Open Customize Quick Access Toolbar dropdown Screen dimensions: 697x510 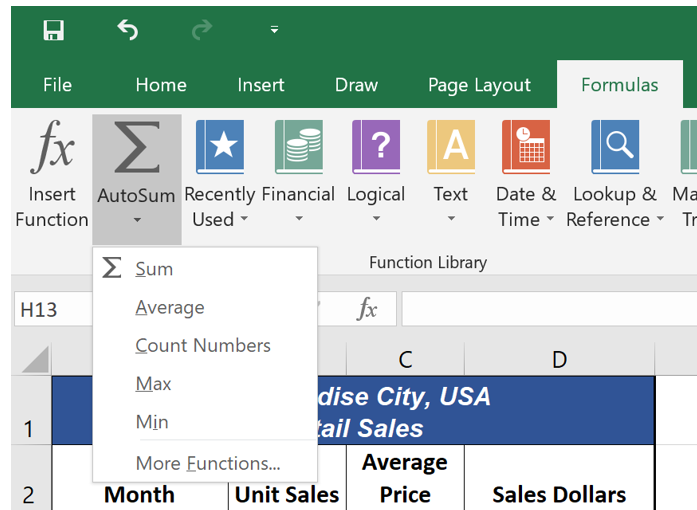pyautogui.click(x=274, y=30)
